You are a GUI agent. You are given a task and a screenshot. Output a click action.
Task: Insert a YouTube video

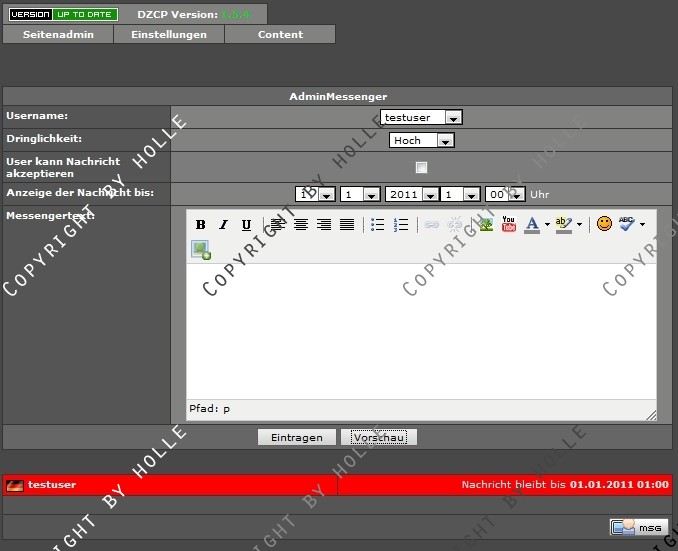[509, 224]
